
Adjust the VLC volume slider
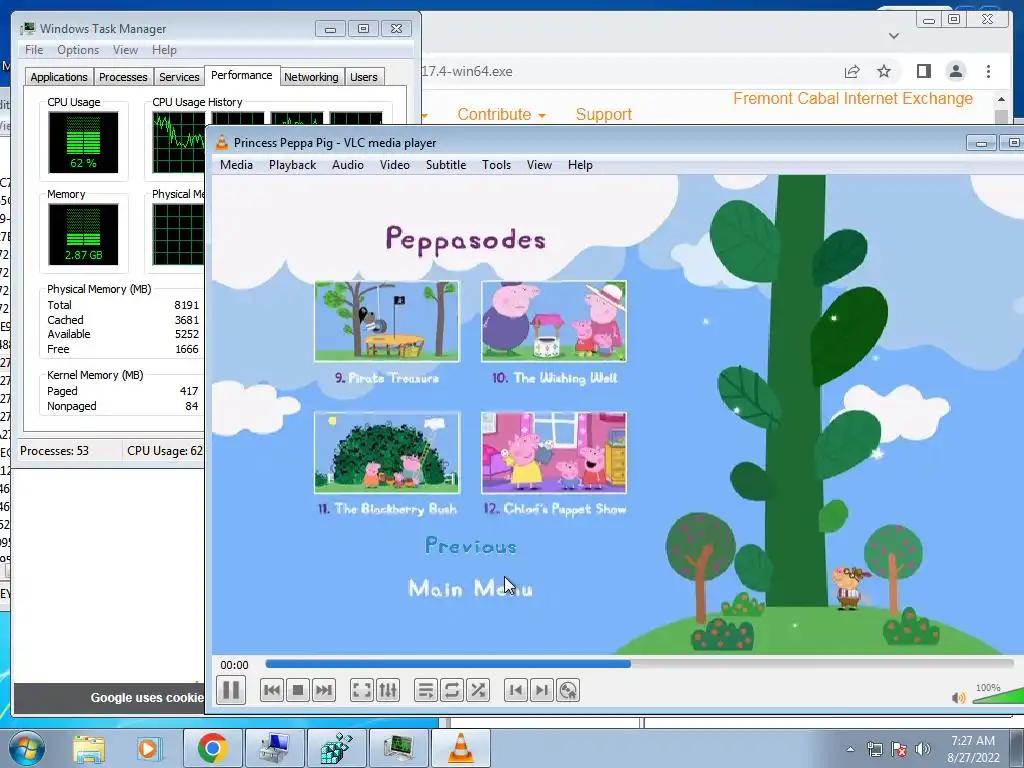coord(998,696)
